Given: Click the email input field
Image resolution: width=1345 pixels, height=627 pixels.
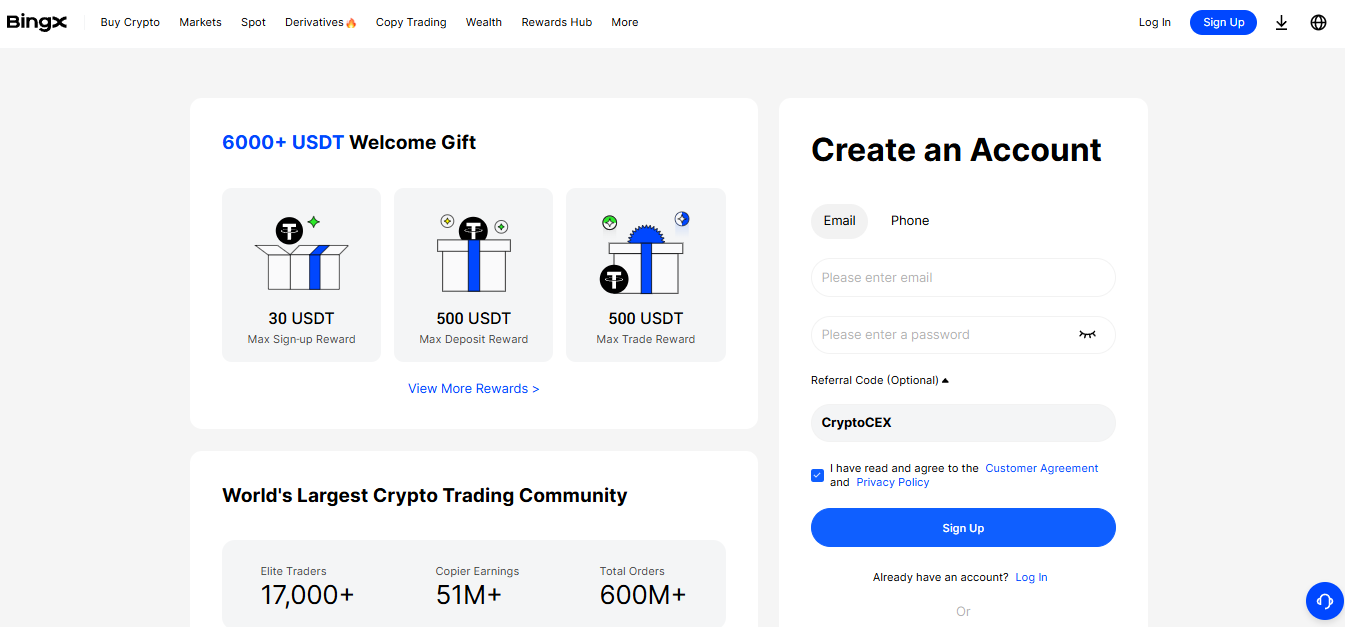Looking at the screenshot, I should pos(962,277).
